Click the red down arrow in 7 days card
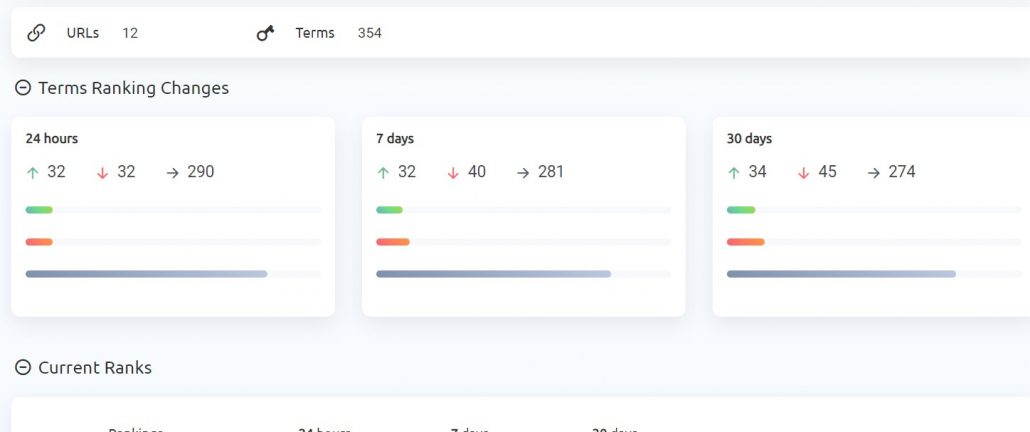The height and width of the screenshot is (432, 1030). pyautogui.click(x=453, y=173)
